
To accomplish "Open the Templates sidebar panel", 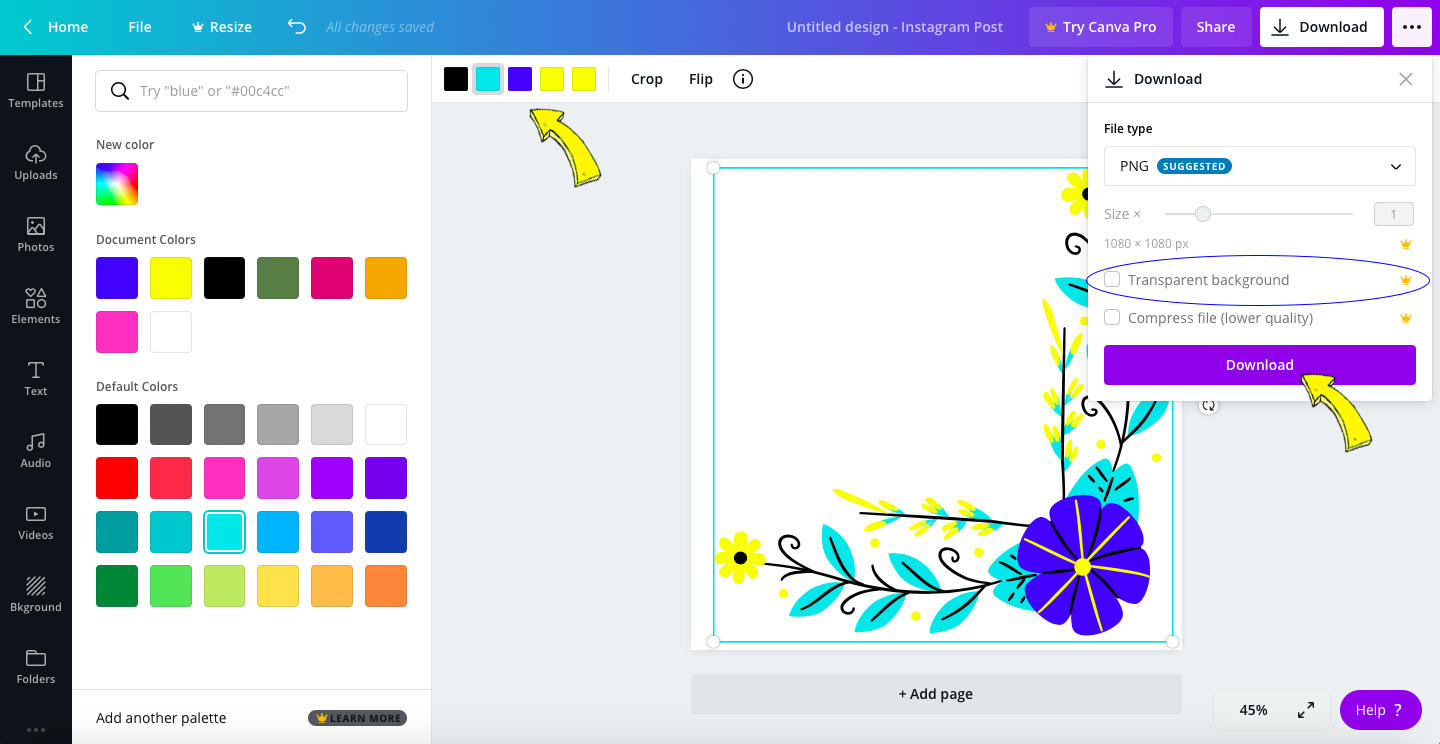I will 36,90.
